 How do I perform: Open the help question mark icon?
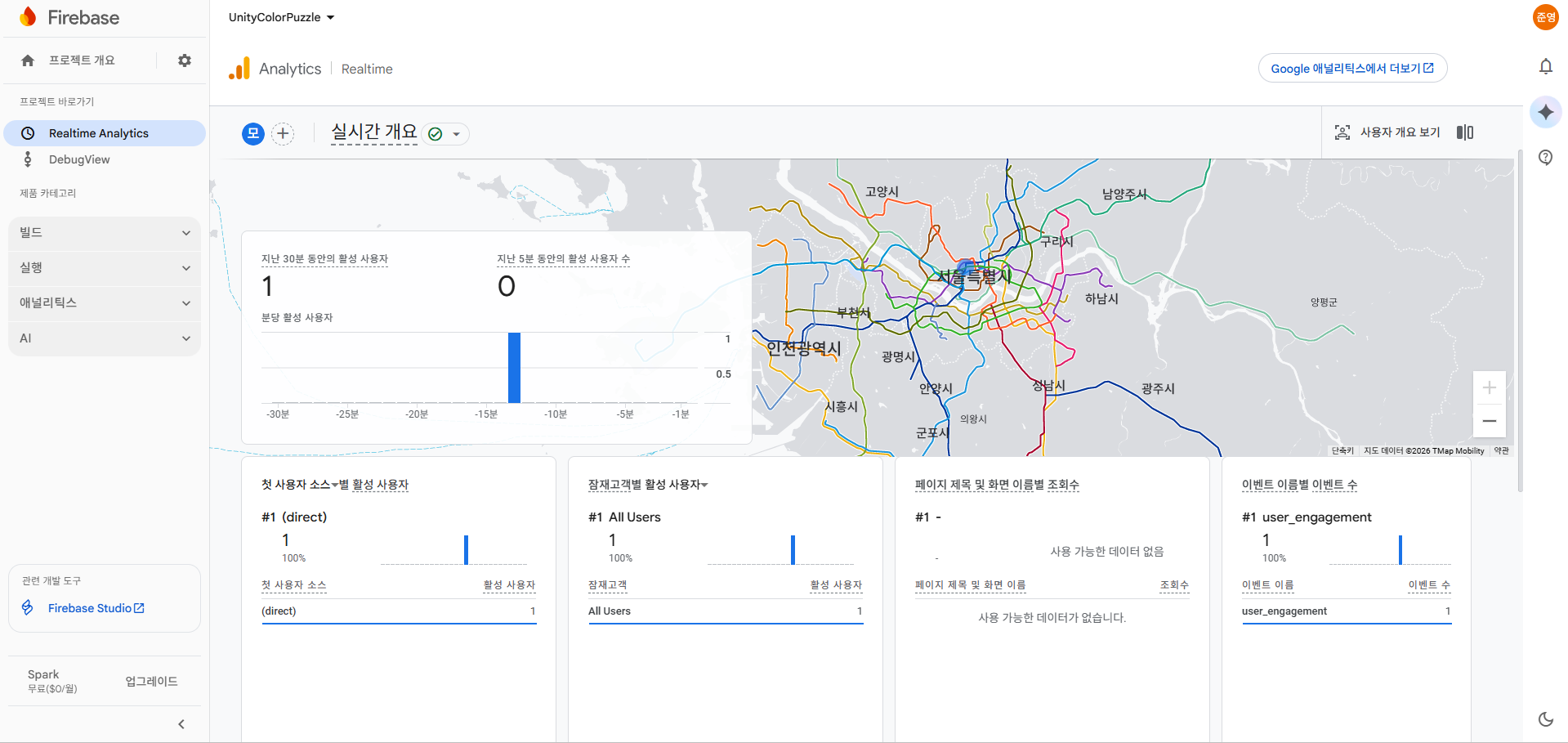click(1545, 158)
